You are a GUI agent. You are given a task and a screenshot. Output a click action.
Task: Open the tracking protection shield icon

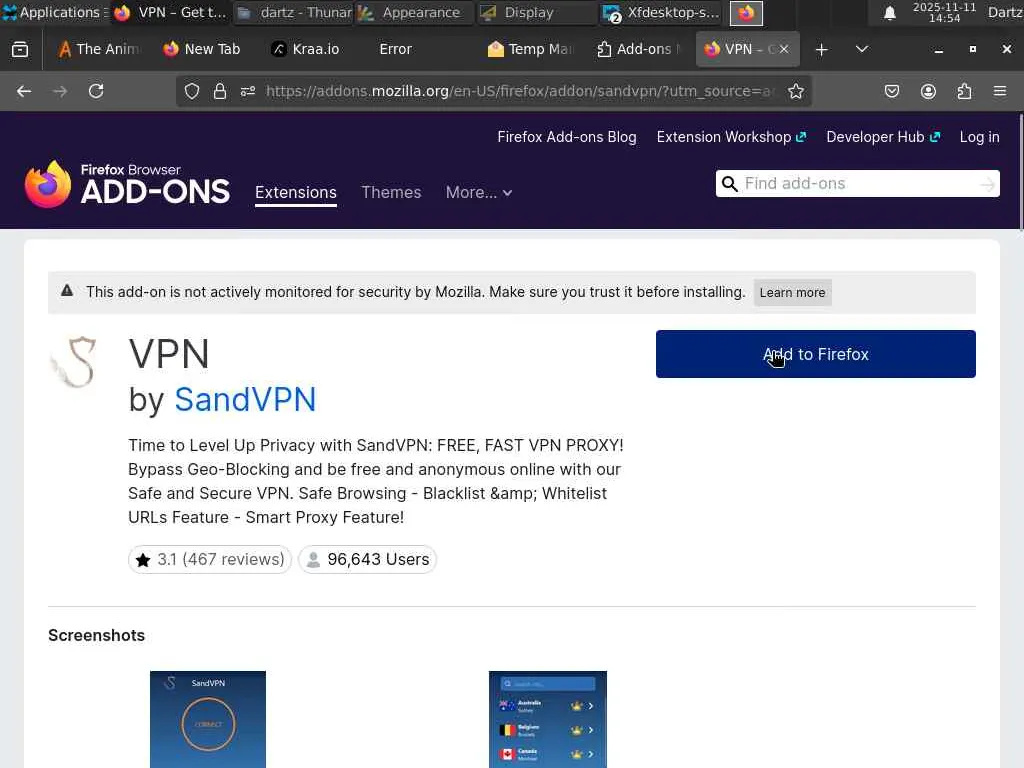click(x=191, y=91)
